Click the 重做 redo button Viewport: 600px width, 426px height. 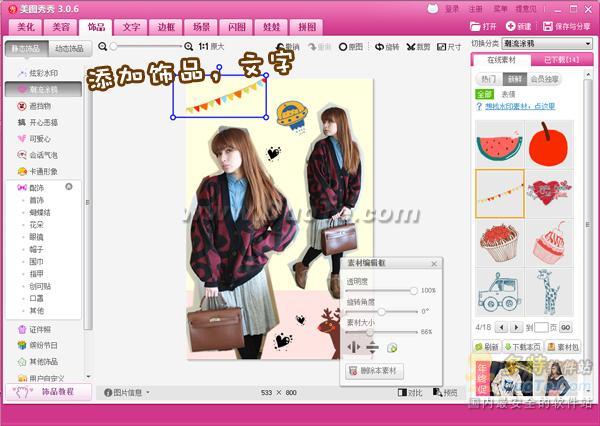[x=320, y=47]
